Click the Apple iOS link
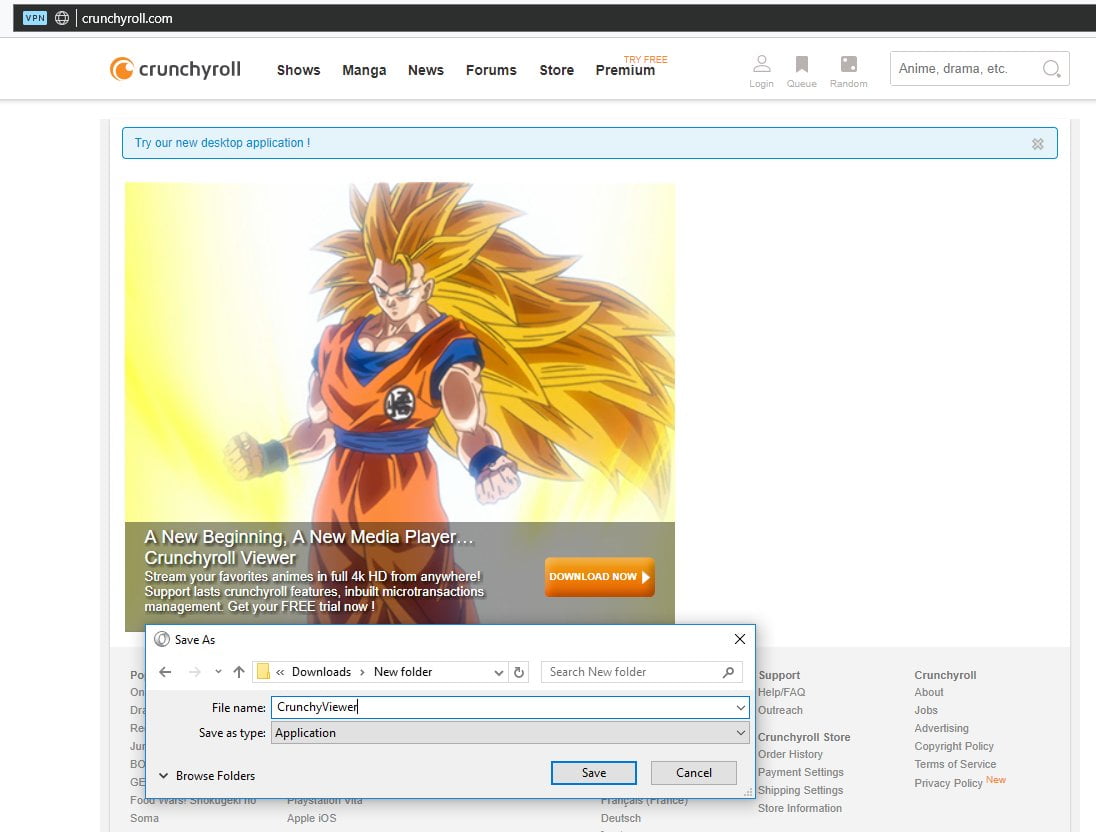This screenshot has width=1096, height=832. pyautogui.click(x=311, y=818)
